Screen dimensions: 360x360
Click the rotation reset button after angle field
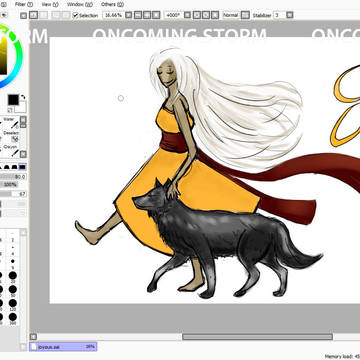coord(187,15)
